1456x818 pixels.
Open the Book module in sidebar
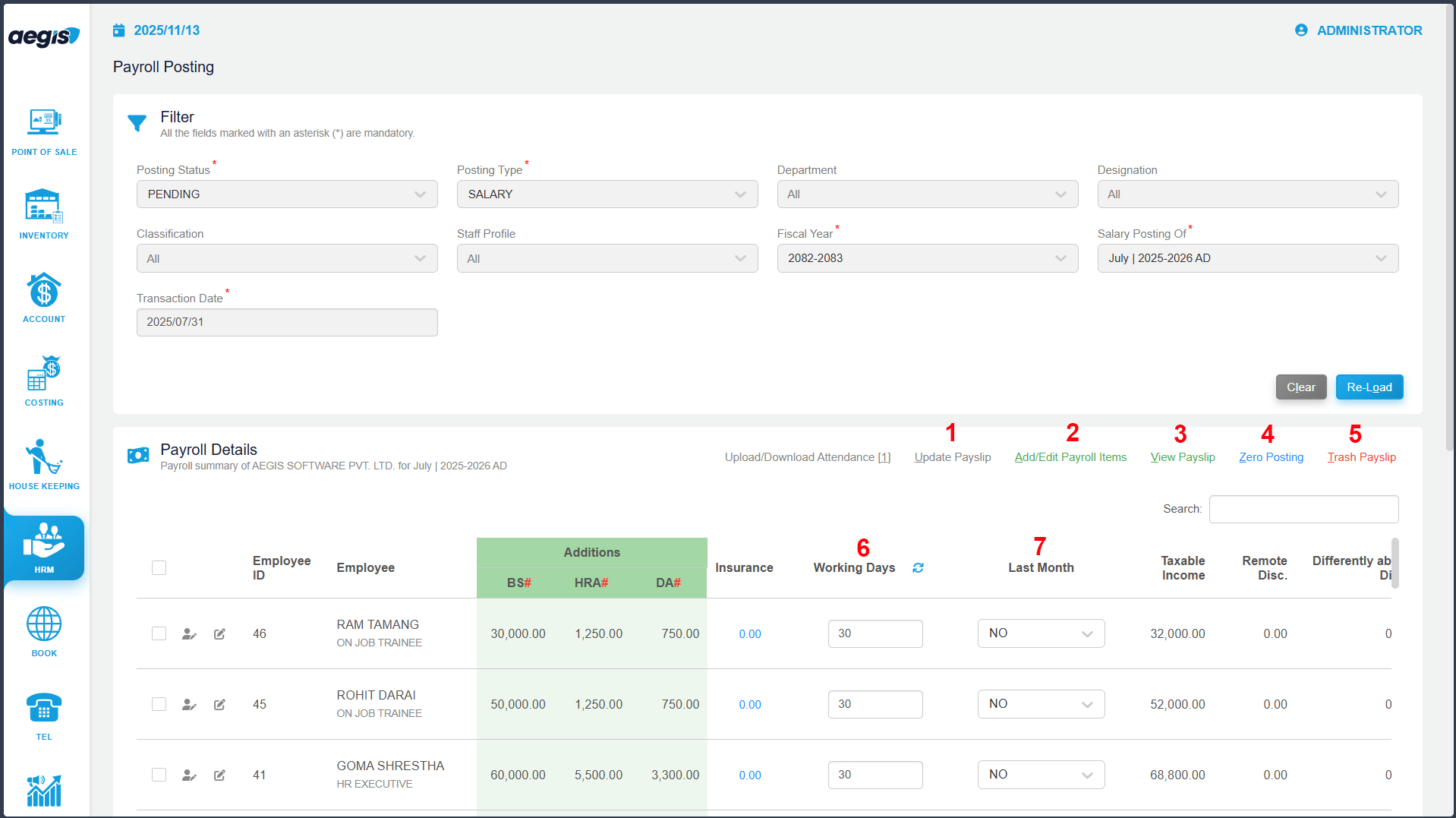click(44, 632)
